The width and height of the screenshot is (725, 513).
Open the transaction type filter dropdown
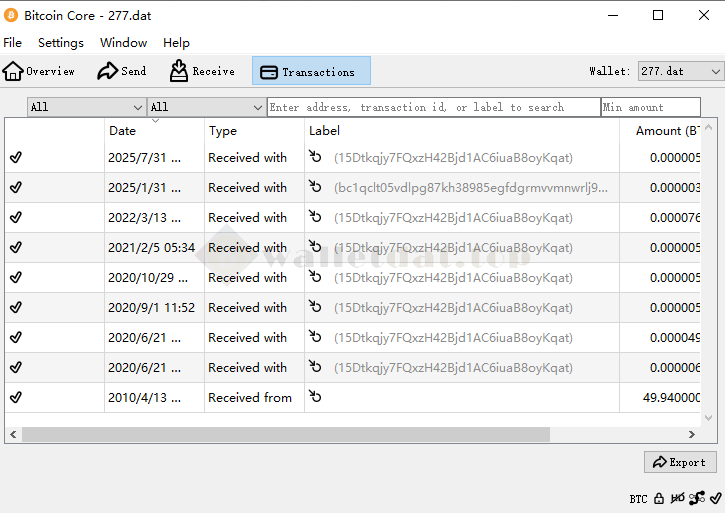206,107
